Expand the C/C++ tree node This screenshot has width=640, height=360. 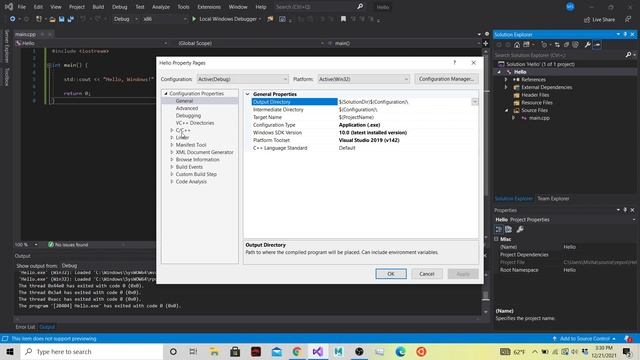[x=172, y=130]
